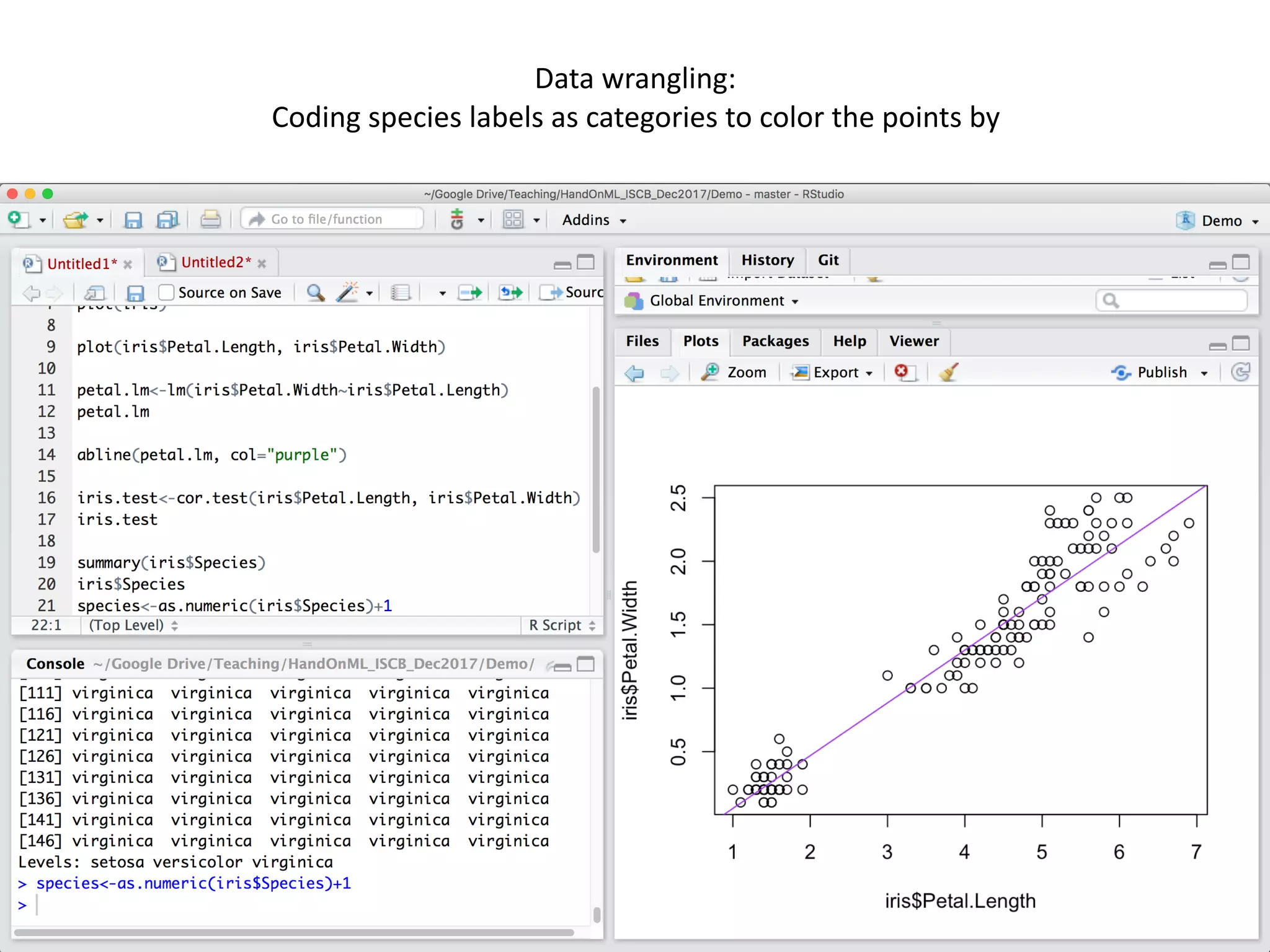The image size is (1270, 952).
Task: Click the Save current document icon in main toolbar
Action: pos(133,220)
